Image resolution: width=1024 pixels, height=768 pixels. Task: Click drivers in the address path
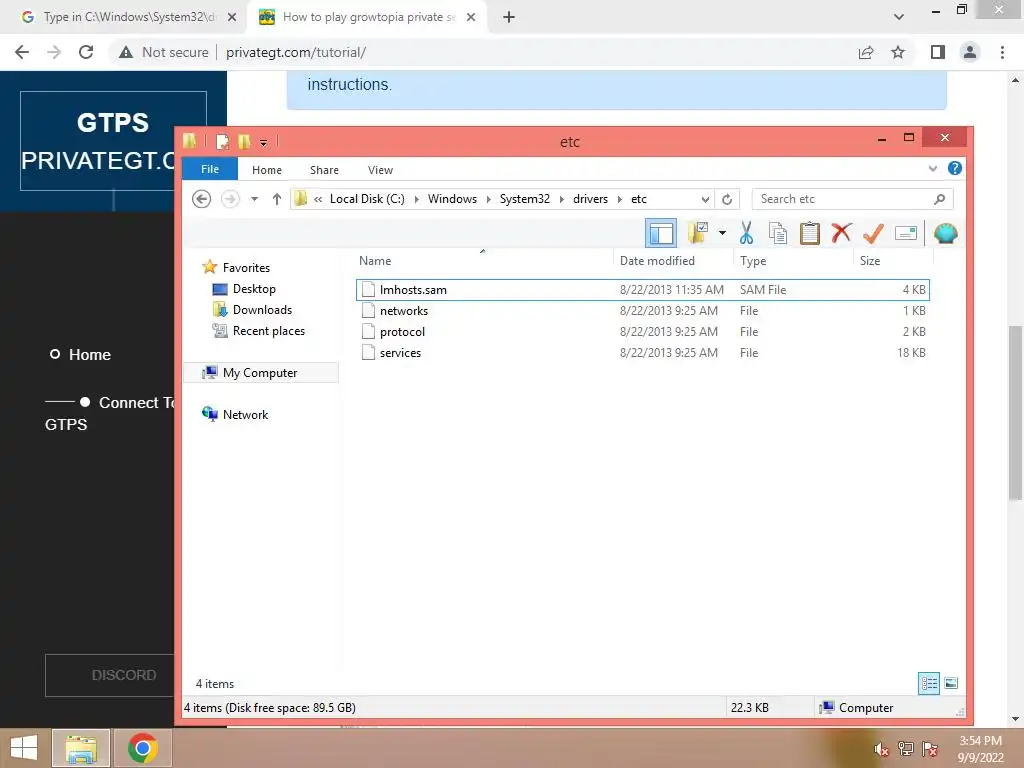tap(590, 199)
